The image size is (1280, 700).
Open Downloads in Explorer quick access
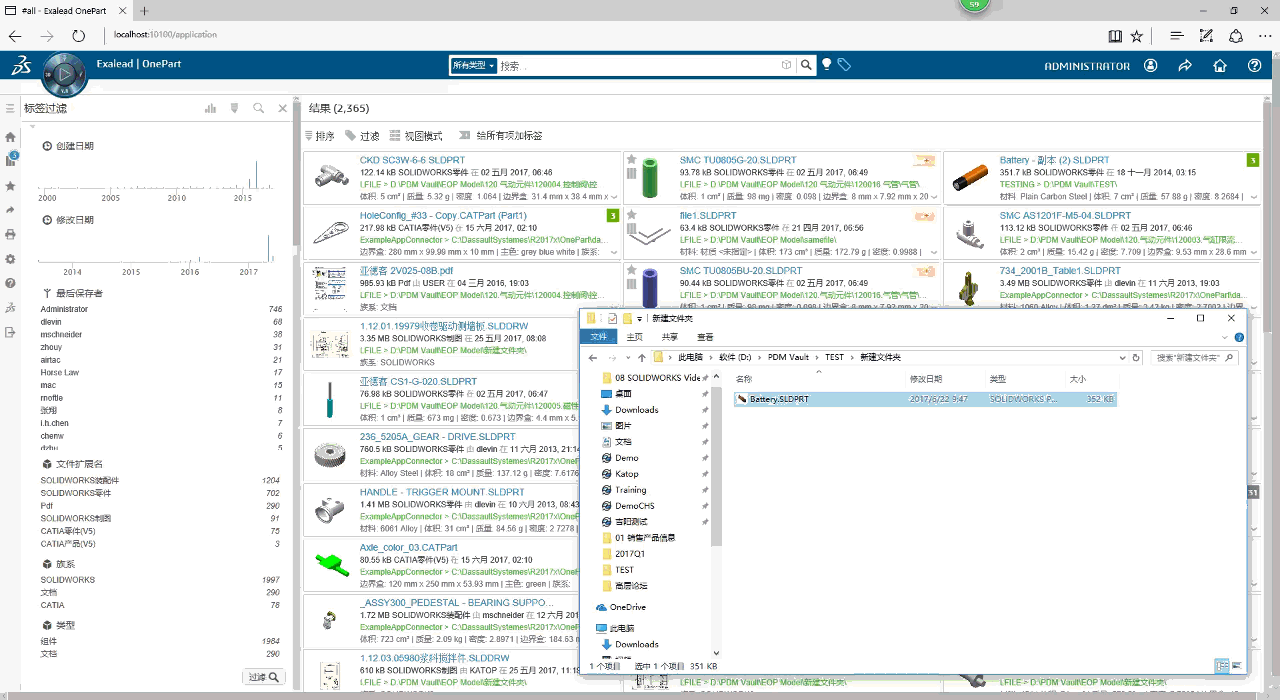click(x=636, y=410)
